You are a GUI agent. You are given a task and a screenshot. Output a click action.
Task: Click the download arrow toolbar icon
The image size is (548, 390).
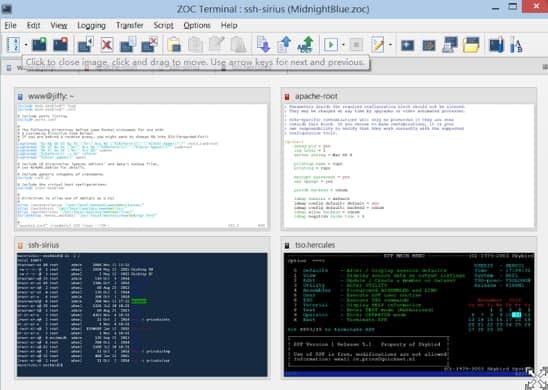tap(263, 44)
